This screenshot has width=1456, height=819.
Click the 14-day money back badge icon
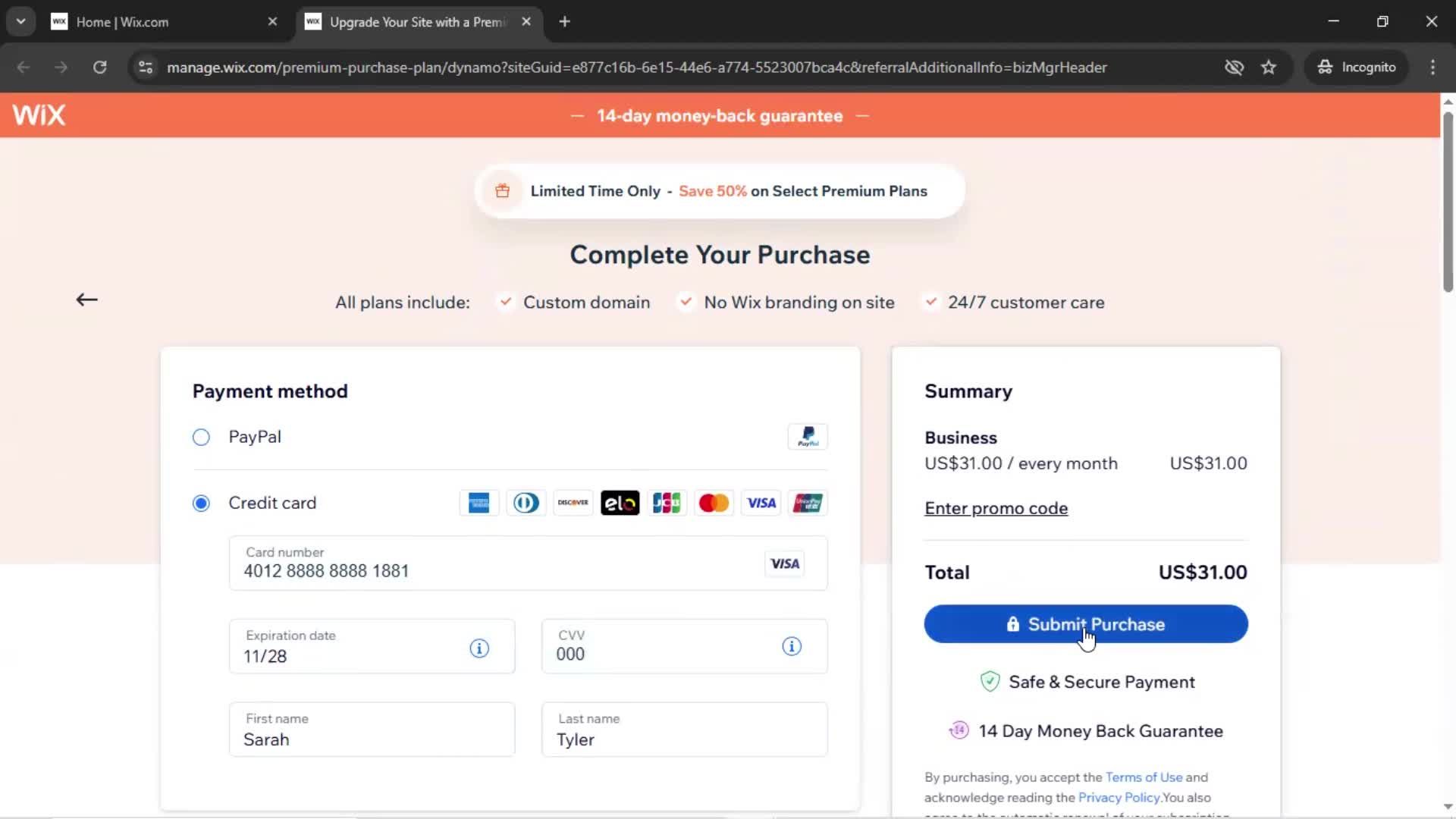coord(959,730)
